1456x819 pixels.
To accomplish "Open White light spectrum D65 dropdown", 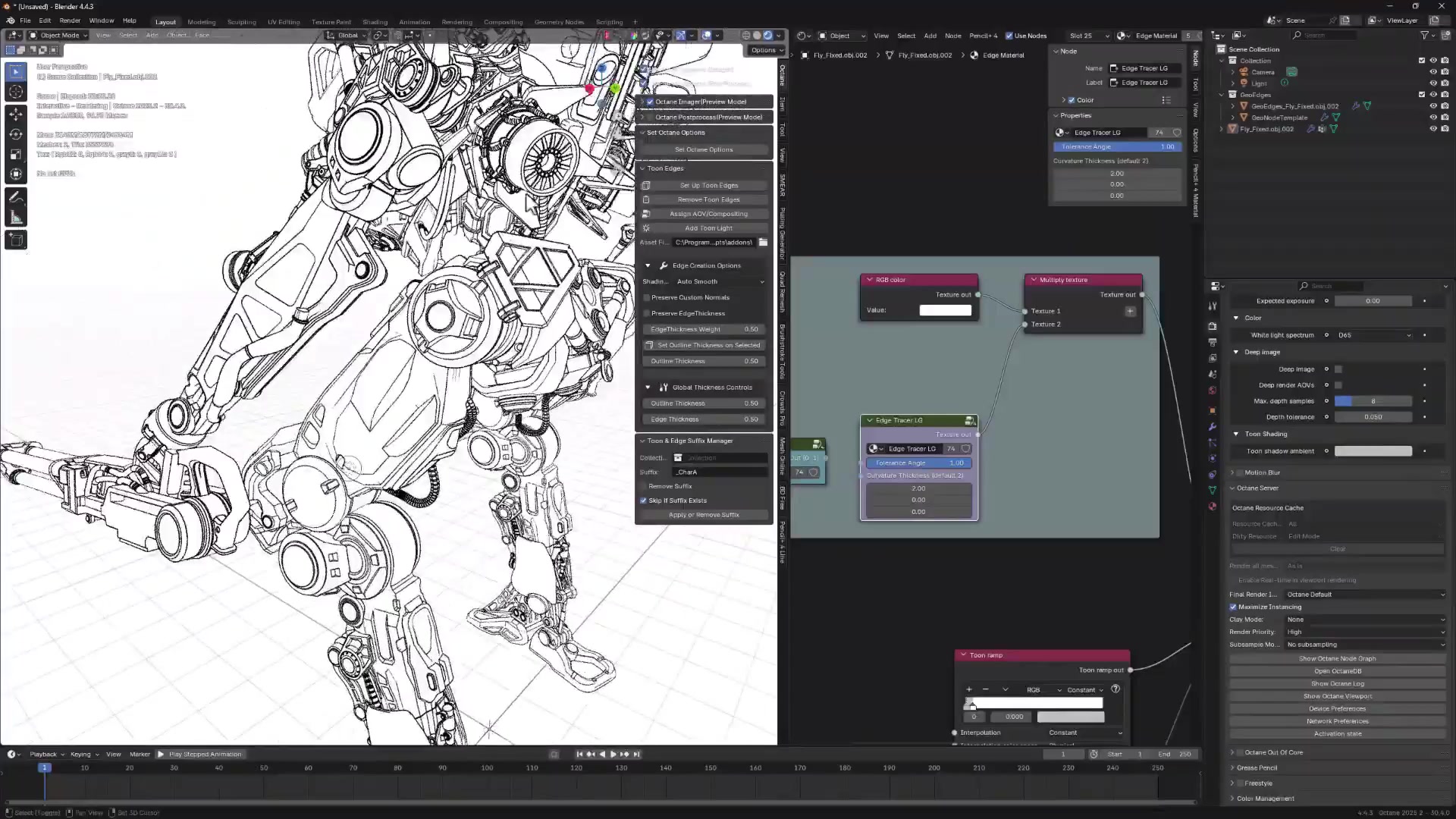I will click(x=1374, y=335).
